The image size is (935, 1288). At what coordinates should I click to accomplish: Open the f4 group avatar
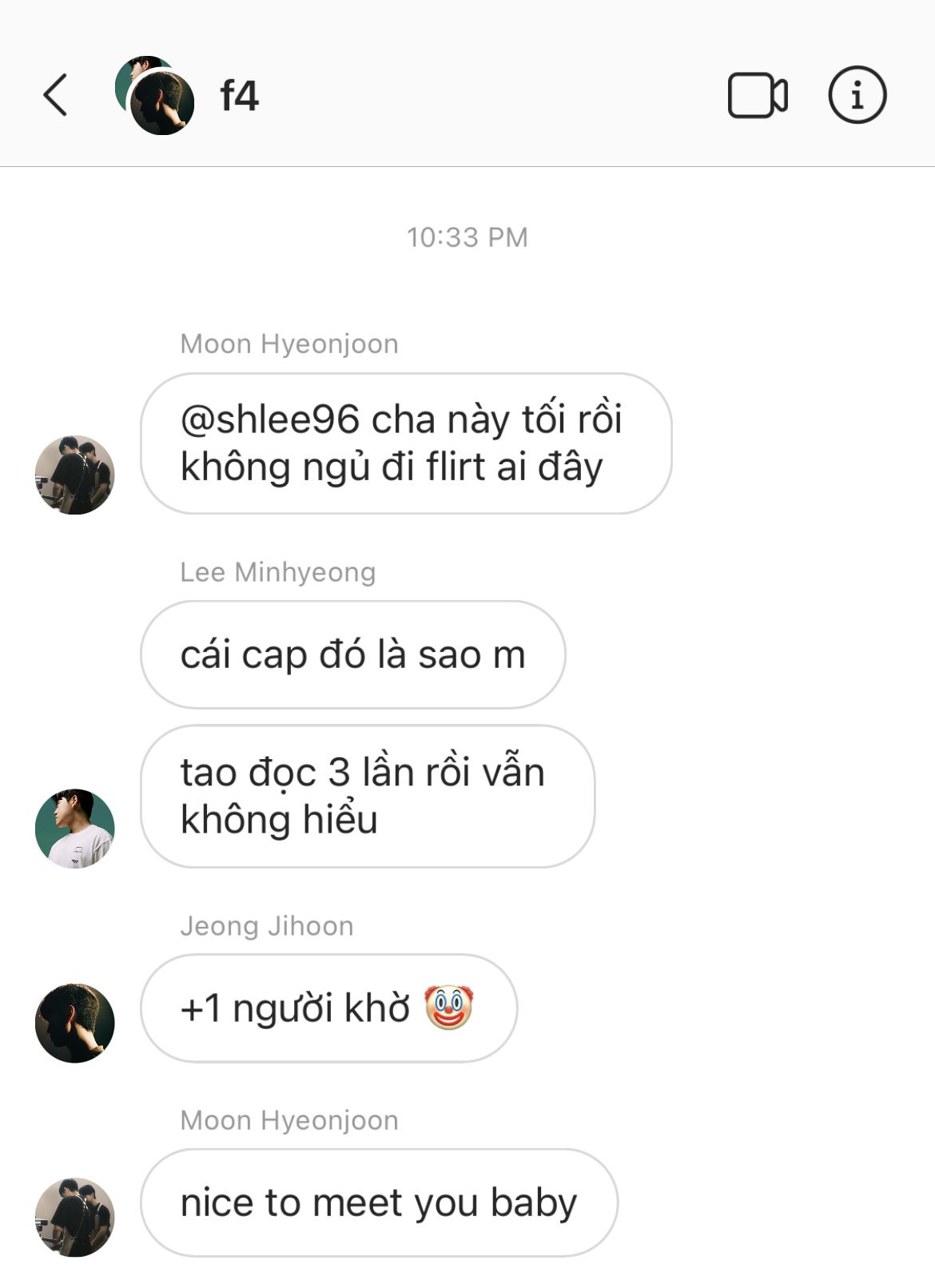(x=155, y=96)
